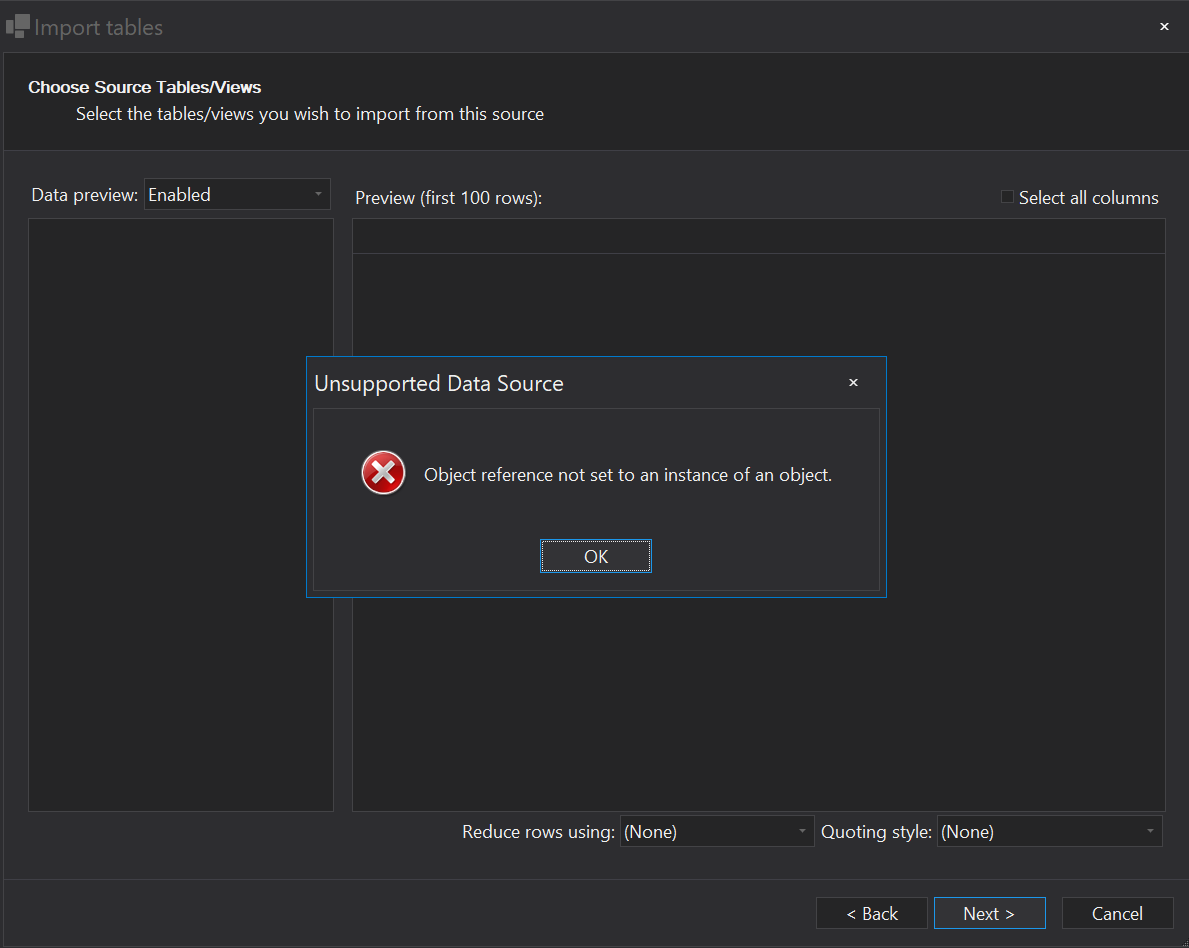Click the Preview first 100 rows header

click(x=448, y=197)
